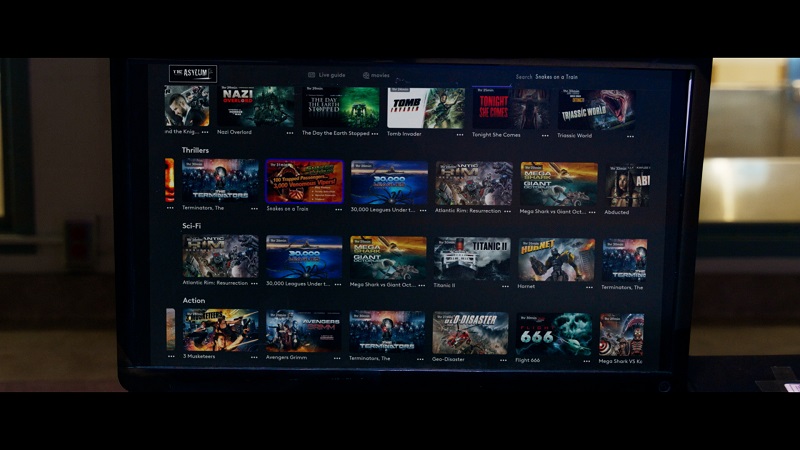Open more options for Mega Shark in Thrillers
Viewport: 800px width, 450px height.
(592, 212)
